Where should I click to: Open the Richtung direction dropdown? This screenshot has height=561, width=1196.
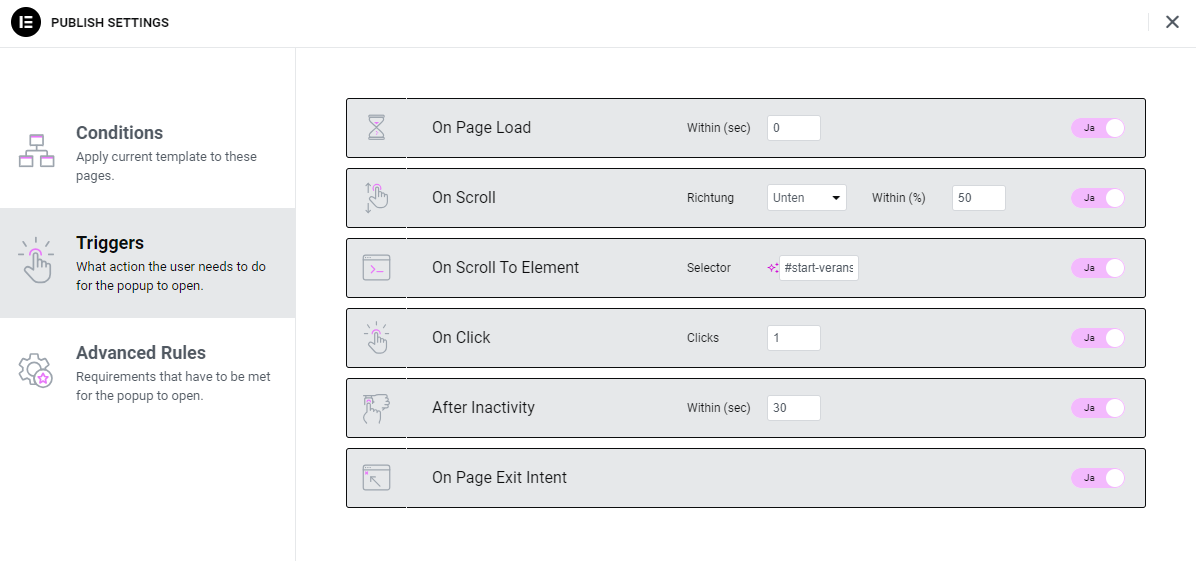pyautogui.click(x=806, y=198)
